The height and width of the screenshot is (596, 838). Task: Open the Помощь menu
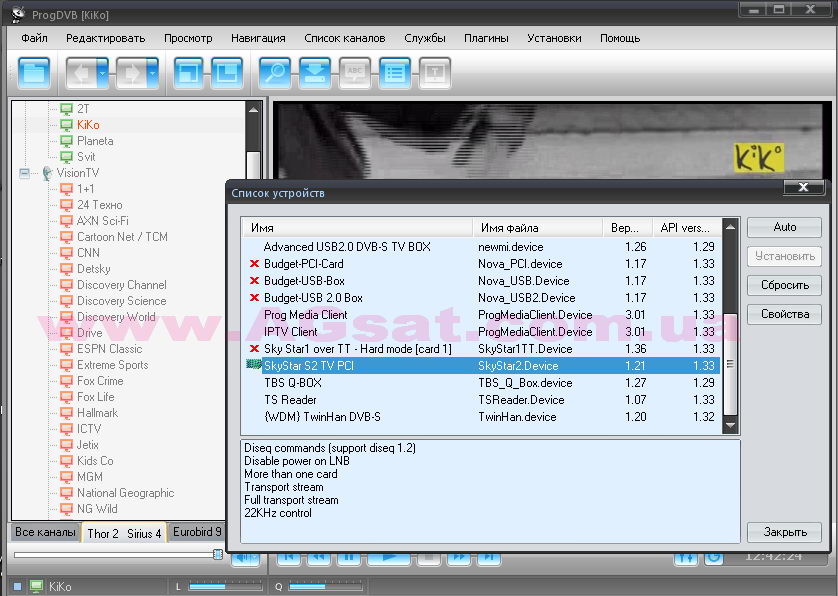(620, 38)
